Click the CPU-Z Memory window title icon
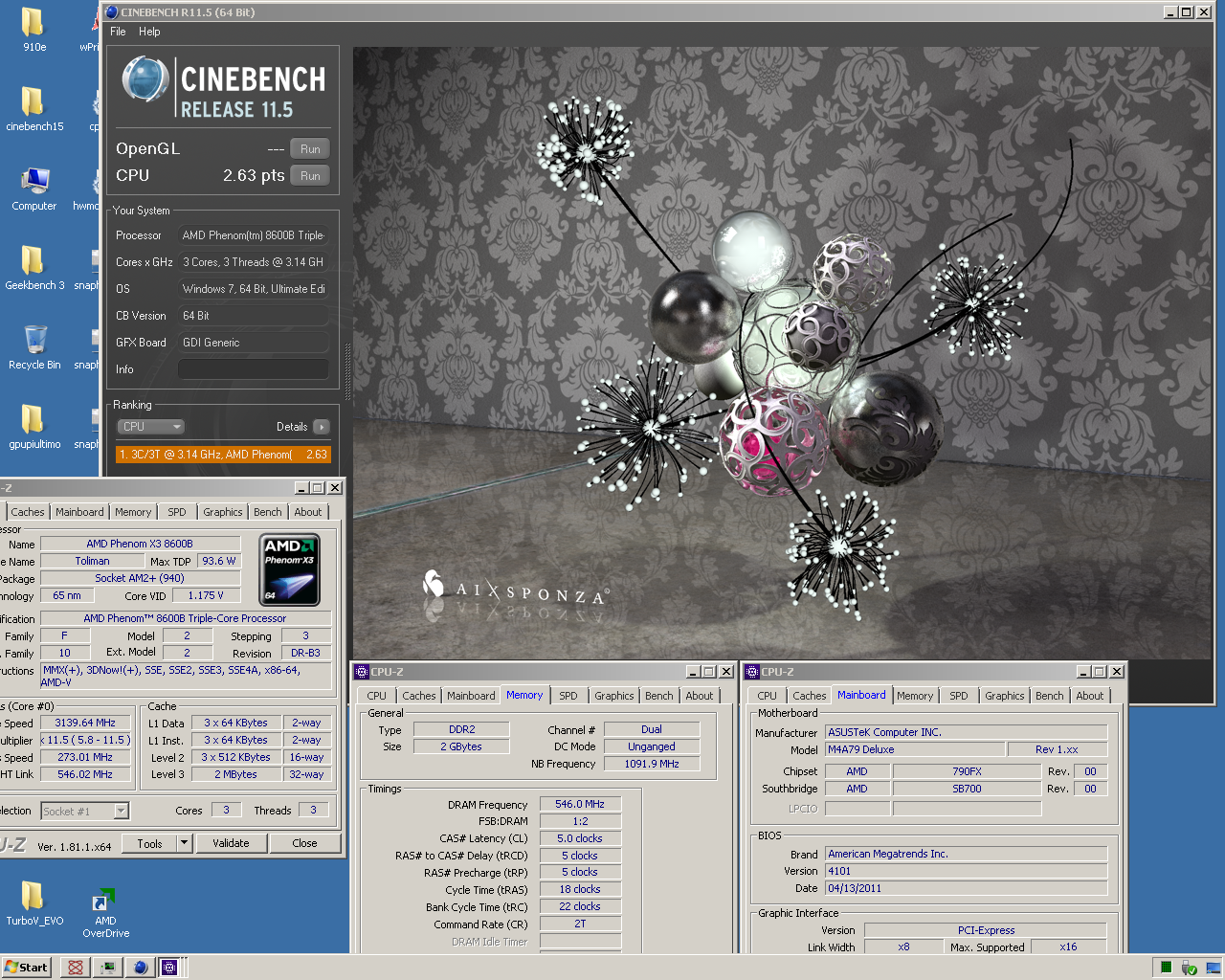Screen dimensions: 1225x980 (362, 672)
